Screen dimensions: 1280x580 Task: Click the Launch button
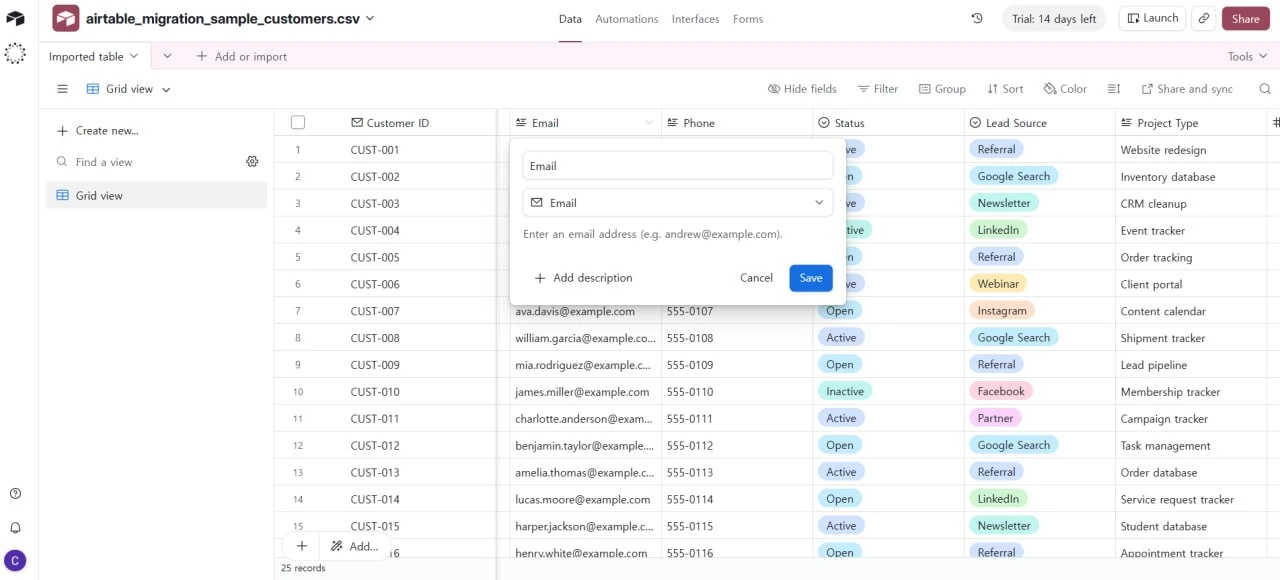pos(1151,18)
